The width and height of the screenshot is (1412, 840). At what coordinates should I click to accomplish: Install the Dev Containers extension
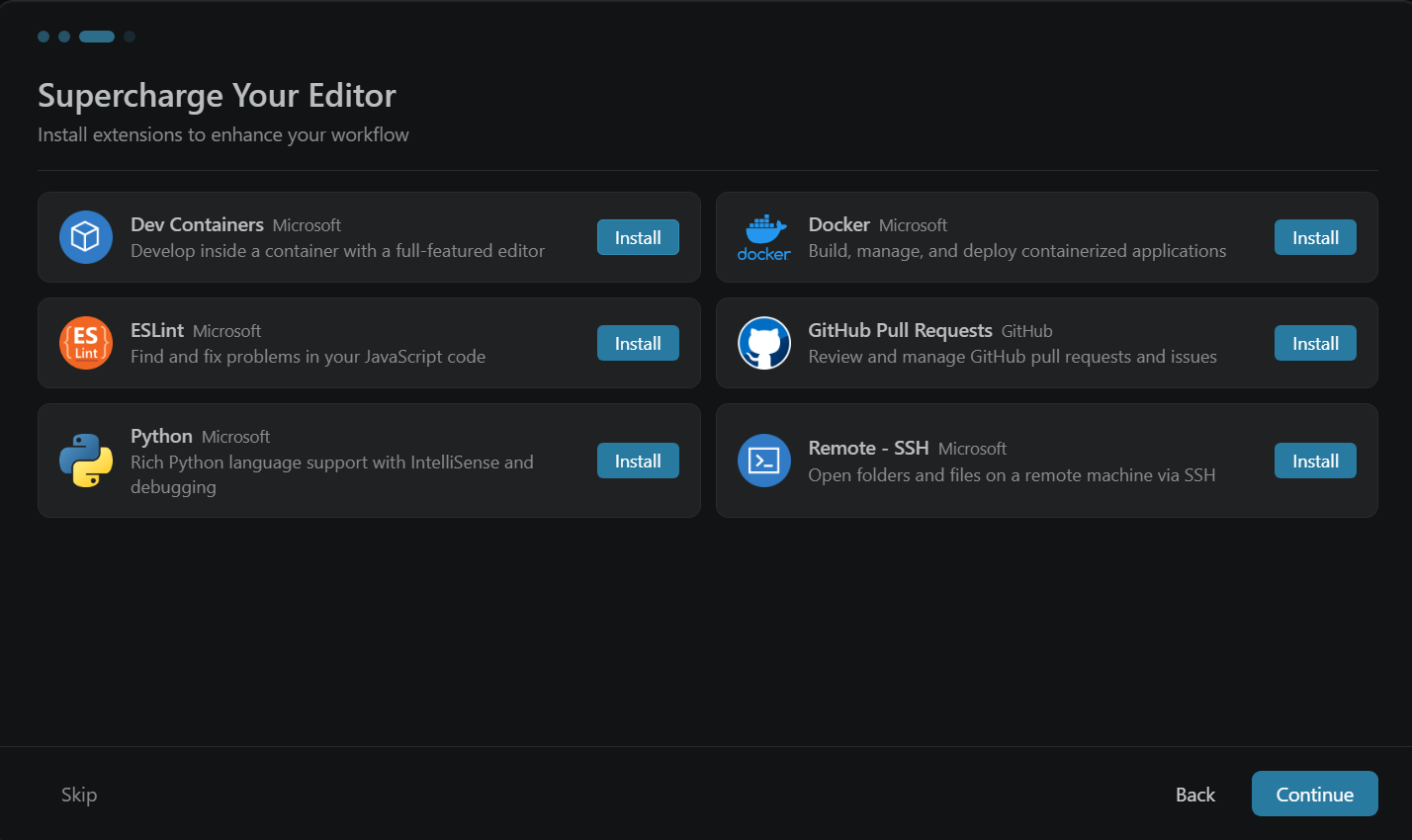[638, 237]
